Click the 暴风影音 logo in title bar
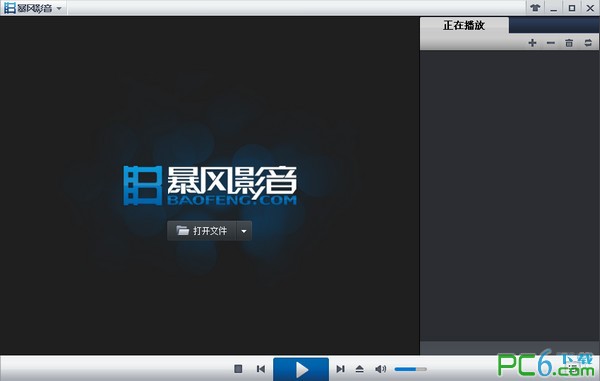 28,8
